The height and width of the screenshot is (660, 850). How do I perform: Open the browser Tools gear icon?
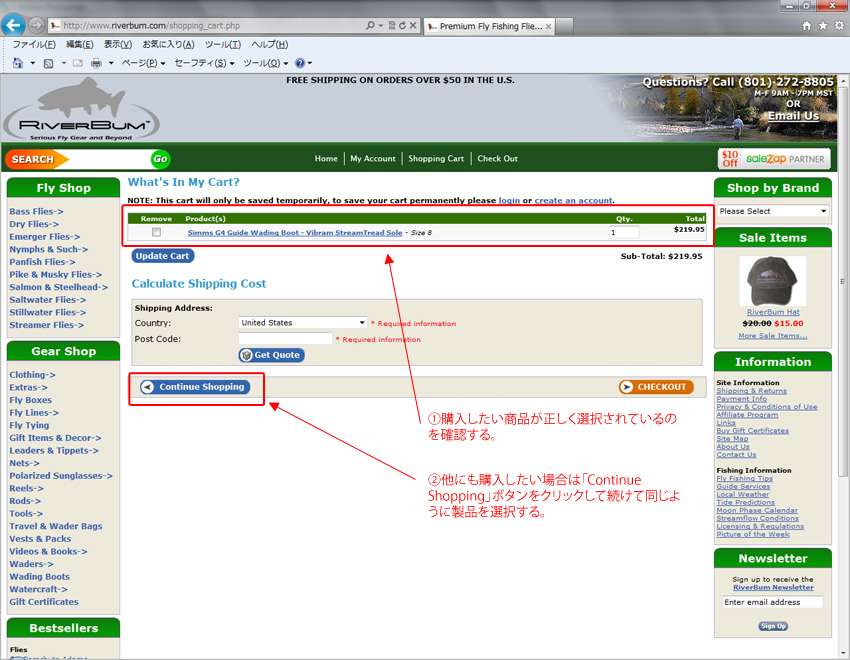coord(839,25)
